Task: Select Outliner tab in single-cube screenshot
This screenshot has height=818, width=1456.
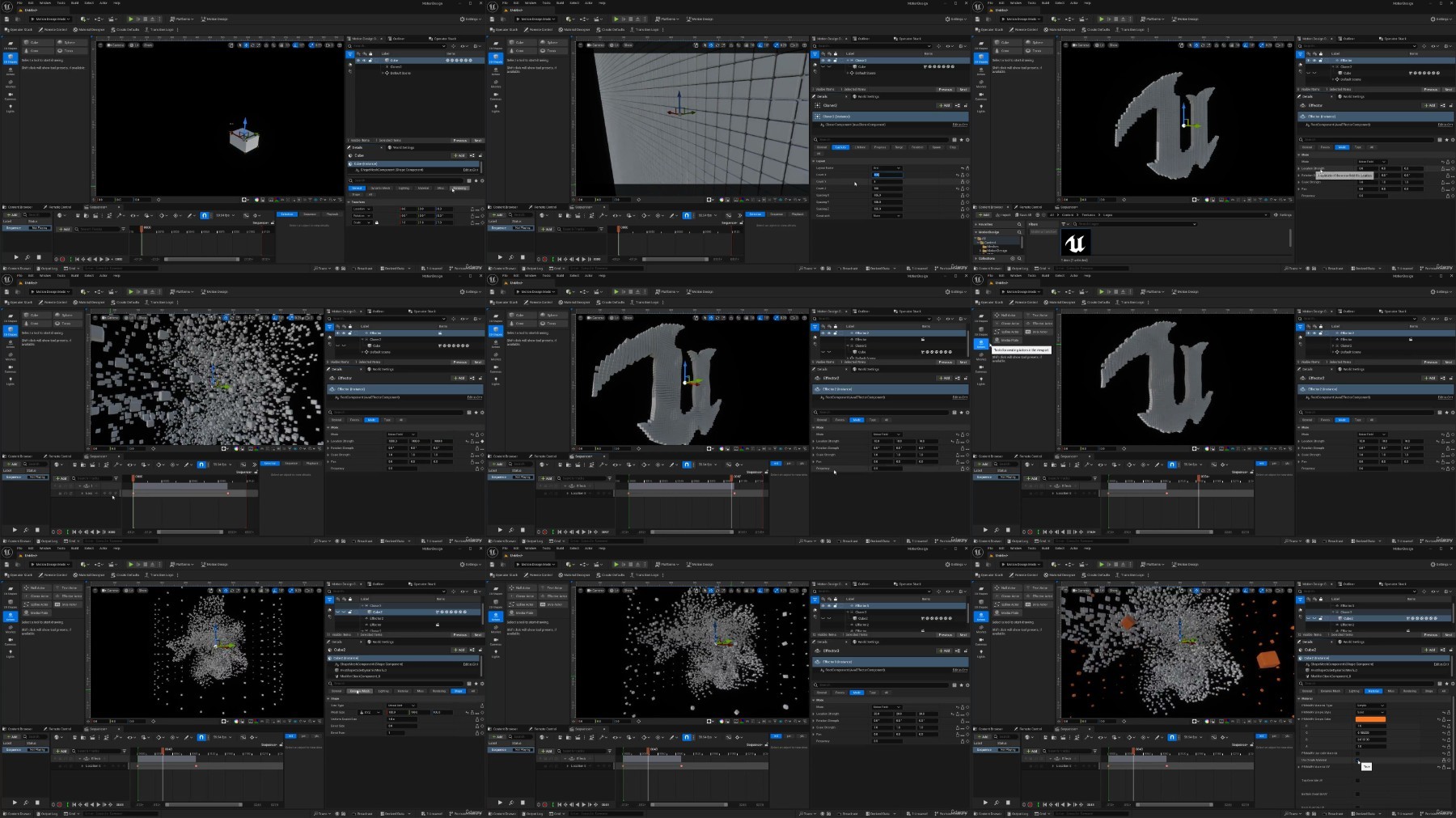Action: click(397, 39)
